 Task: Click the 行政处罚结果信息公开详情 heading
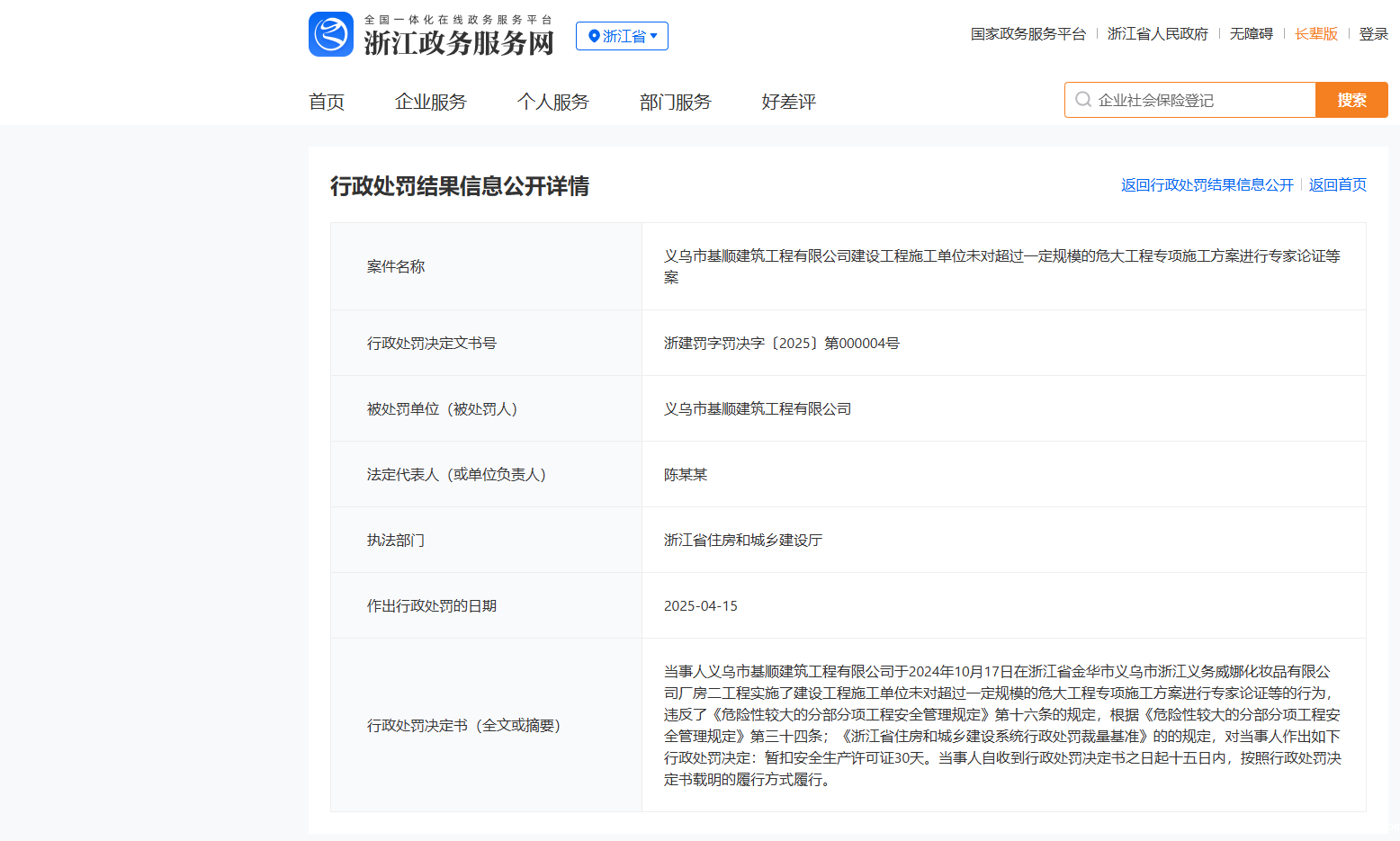click(x=460, y=186)
